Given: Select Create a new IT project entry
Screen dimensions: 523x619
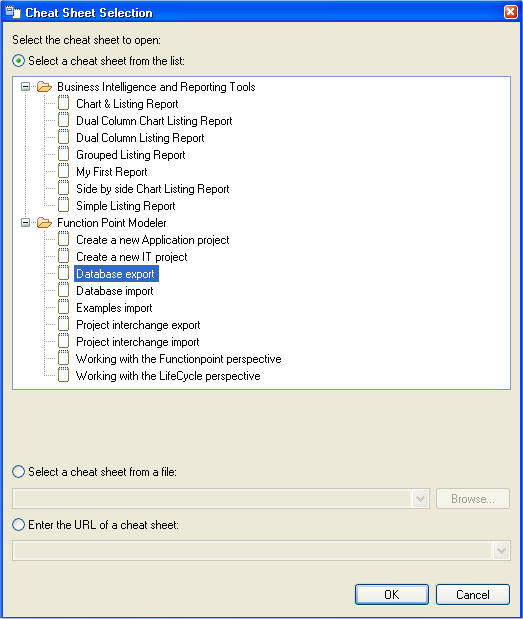Looking at the screenshot, I should (131, 257).
